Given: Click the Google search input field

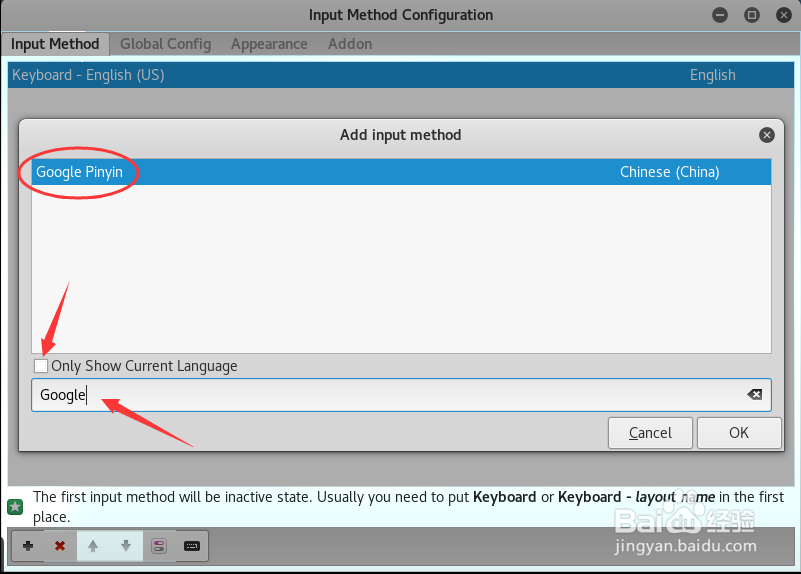Looking at the screenshot, I should (x=402, y=395).
